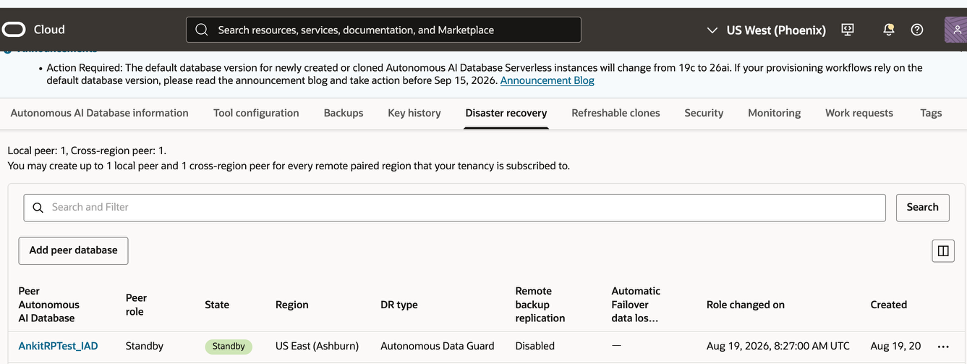Open column settings icon for table

click(x=943, y=251)
